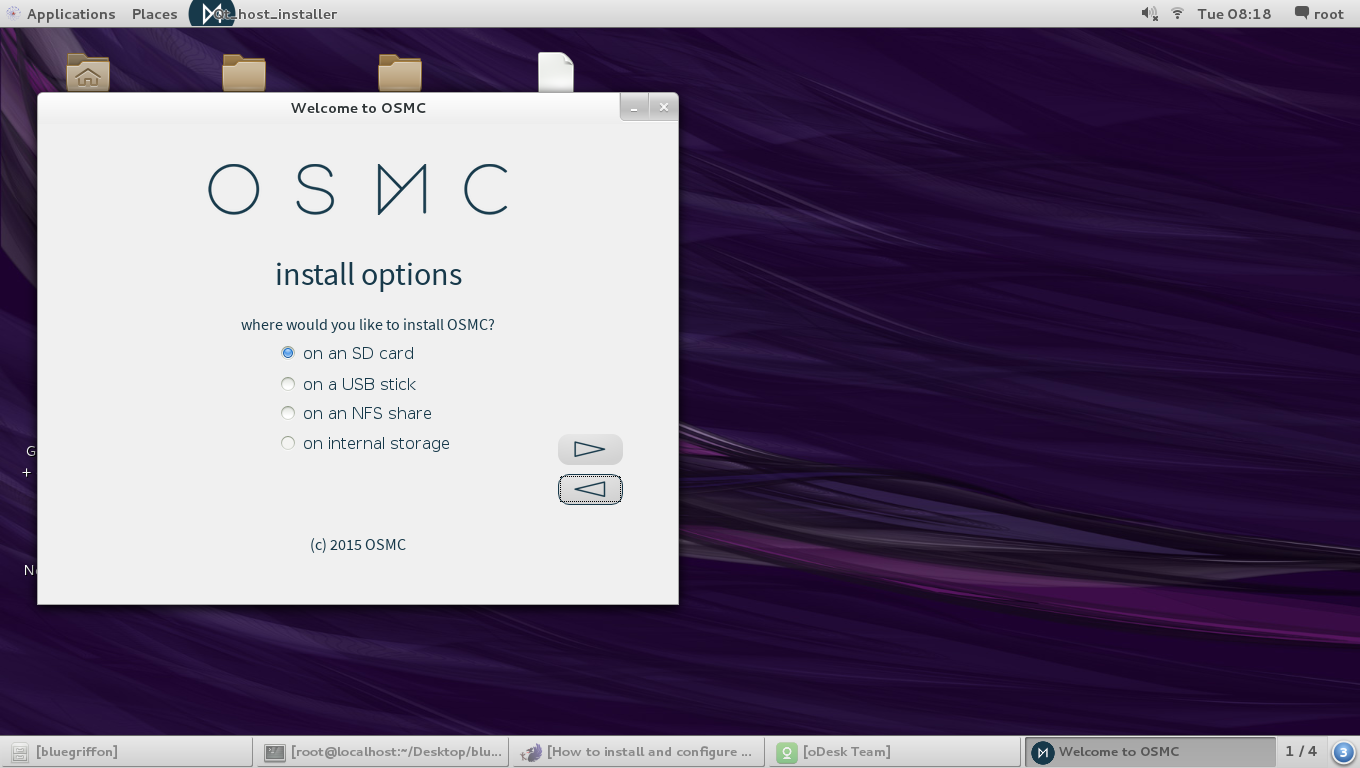Select the third folder icon on desktop
The image size is (1360, 768).
point(400,73)
